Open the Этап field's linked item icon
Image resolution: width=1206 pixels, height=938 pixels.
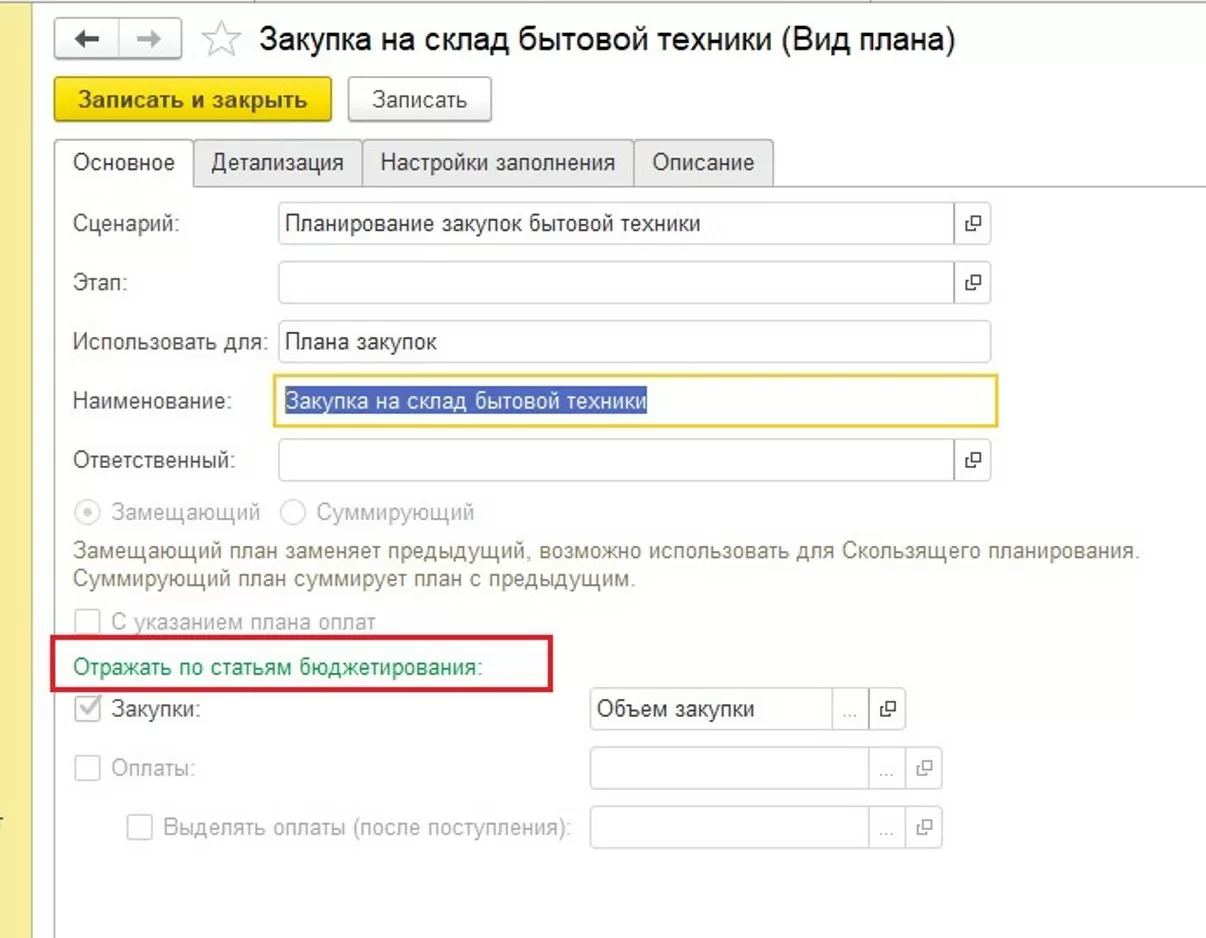tap(972, 283)
